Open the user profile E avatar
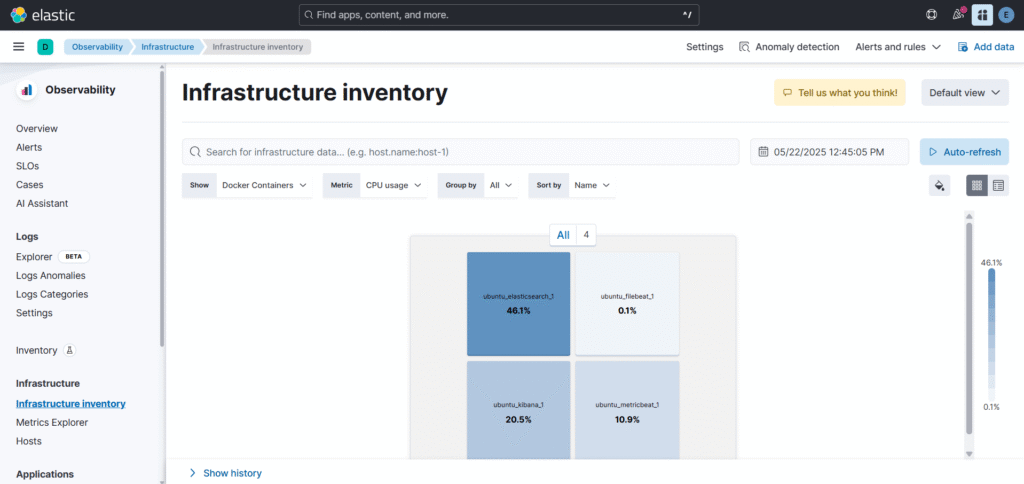 pos(1006,15)
